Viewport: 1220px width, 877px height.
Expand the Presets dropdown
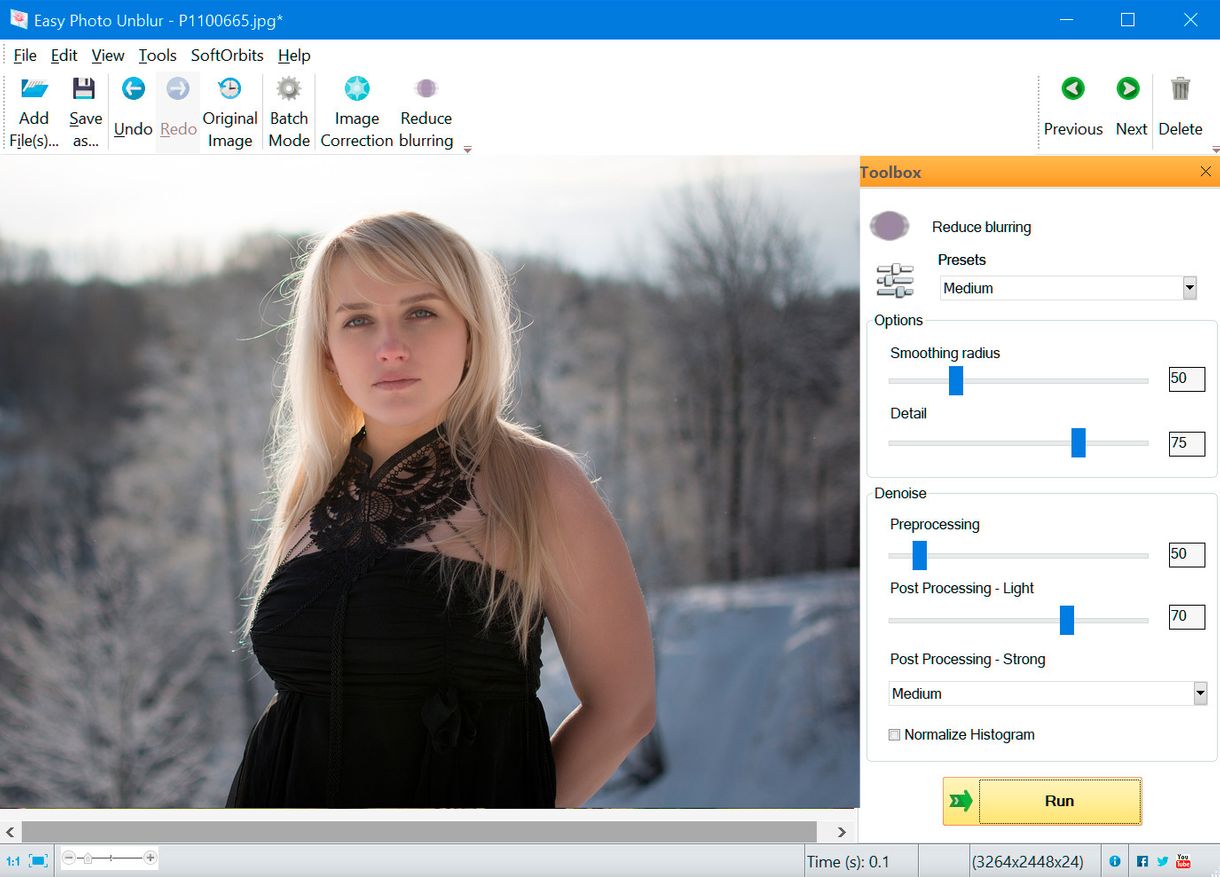coord(1189,288)
